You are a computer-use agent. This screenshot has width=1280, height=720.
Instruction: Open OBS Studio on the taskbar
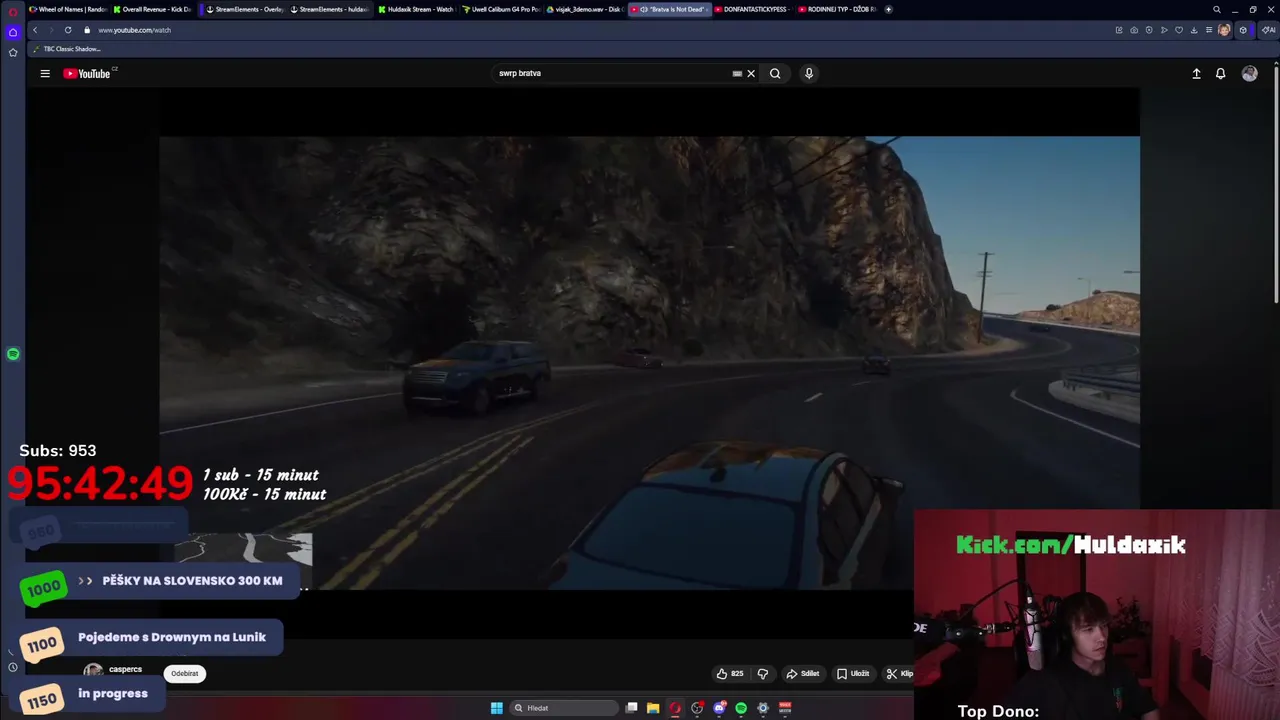pyautogui.click(x=697, y=708)
